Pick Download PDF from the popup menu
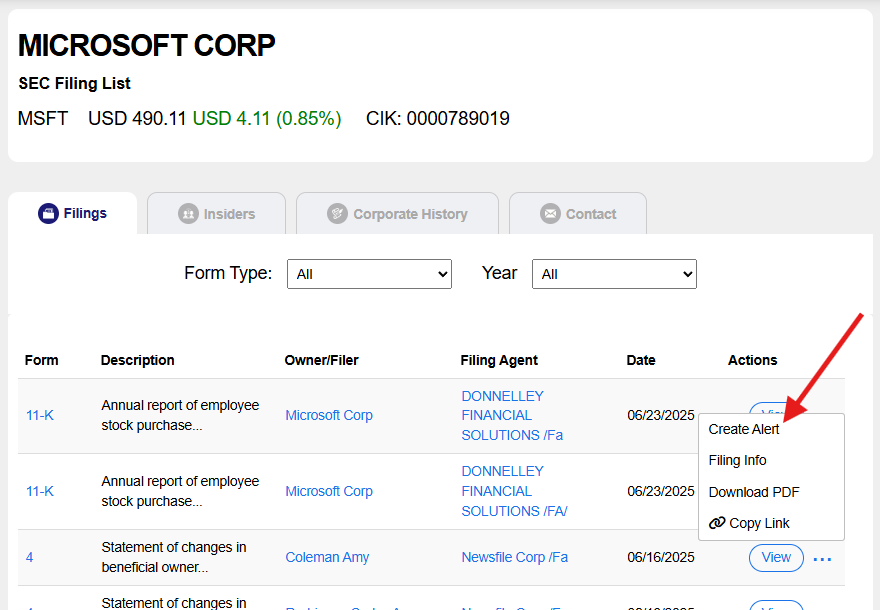This screenshot has height=610, width=880. [754, 492]
